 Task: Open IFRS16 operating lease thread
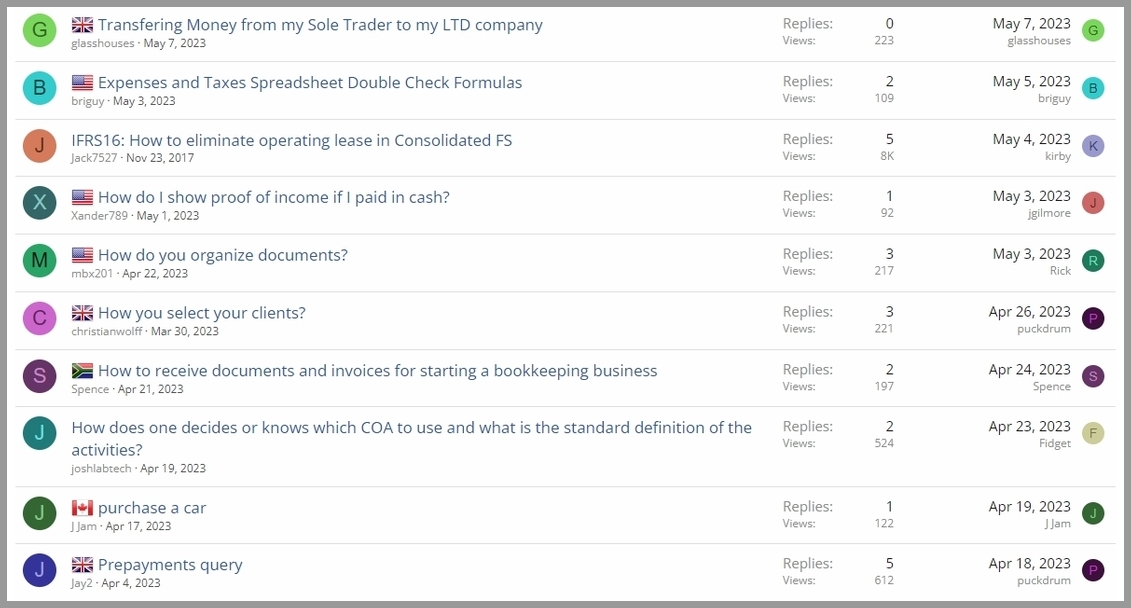[291, 140]
